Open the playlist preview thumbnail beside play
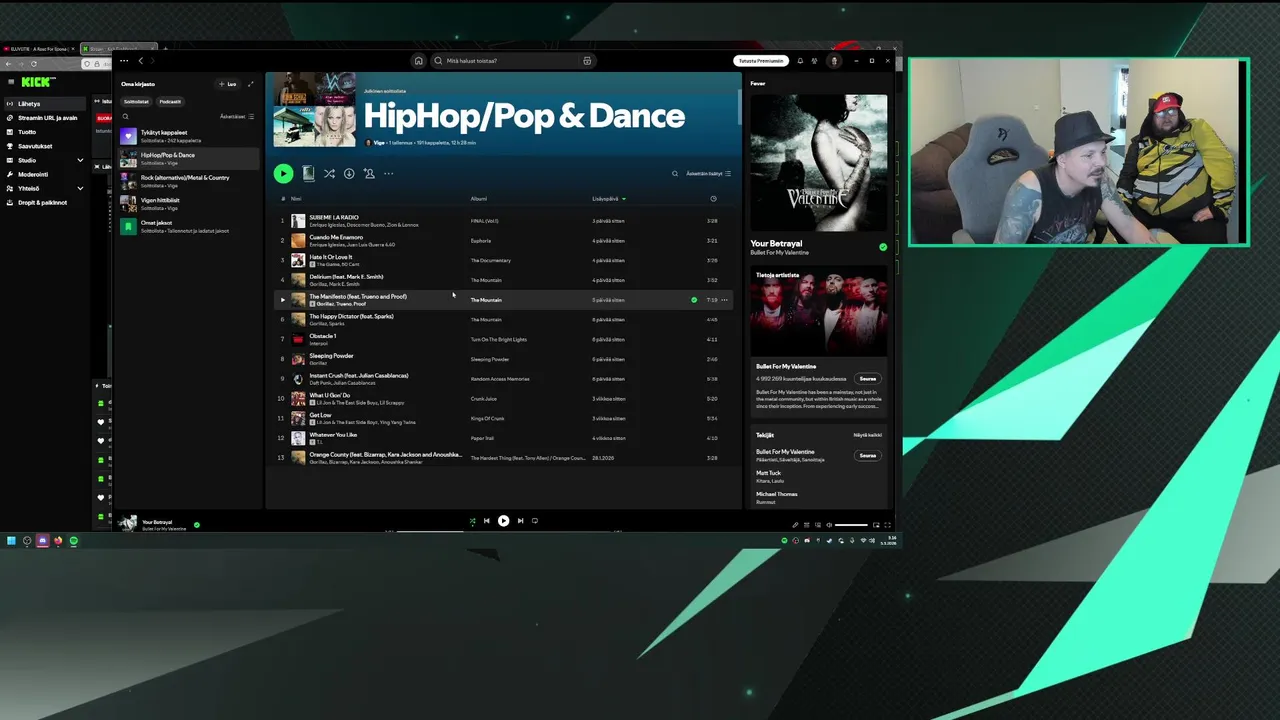1280x720 pixels. click(308, 173)
